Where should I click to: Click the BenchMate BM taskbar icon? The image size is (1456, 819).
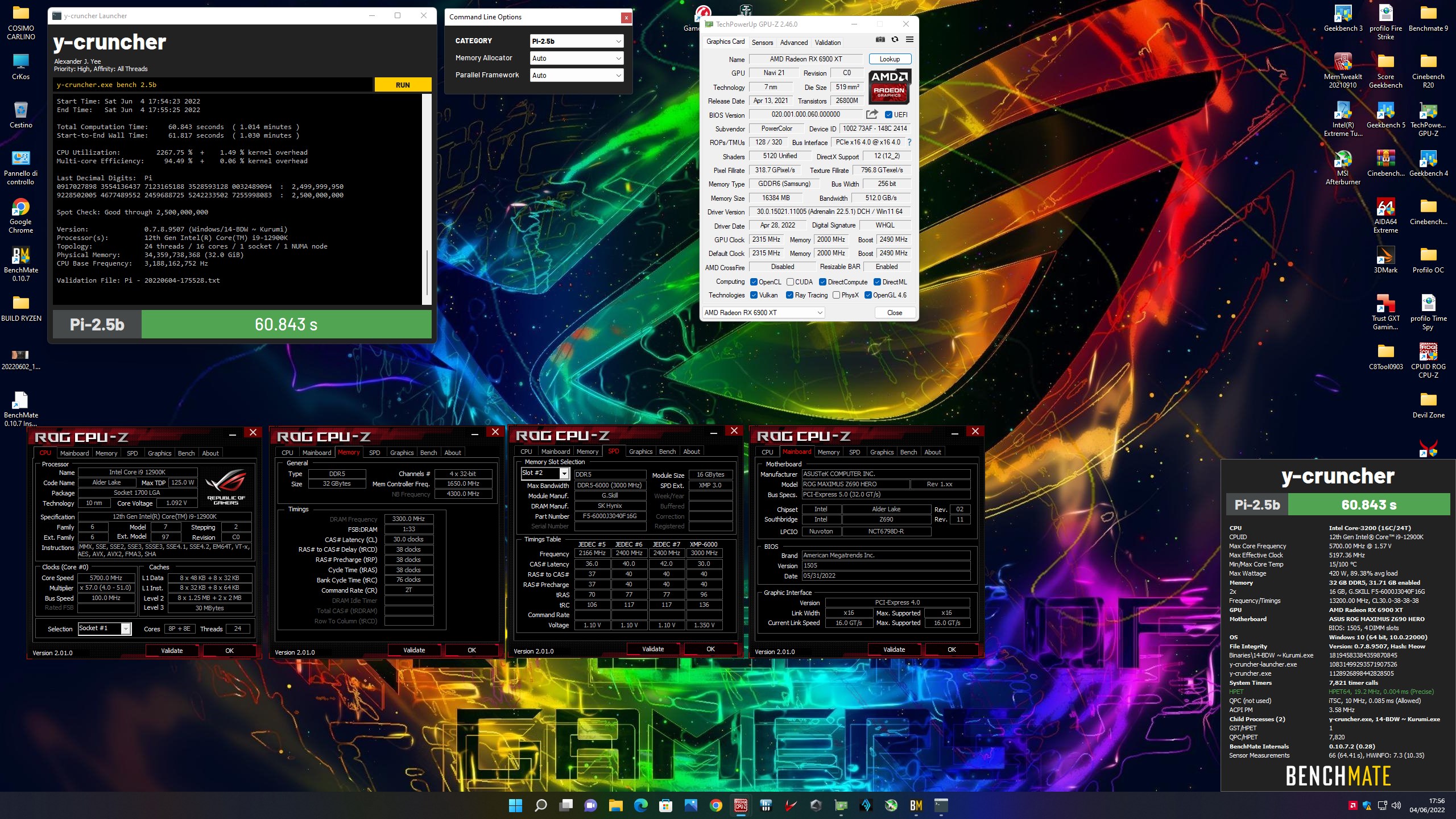click(916, 805)
